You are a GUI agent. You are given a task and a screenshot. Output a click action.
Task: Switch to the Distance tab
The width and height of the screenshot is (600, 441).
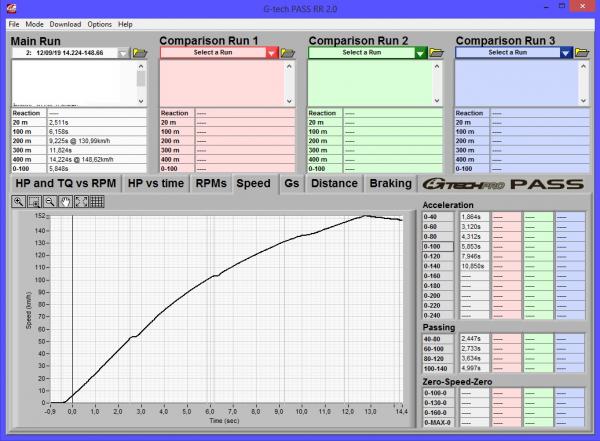coord(334,183)
